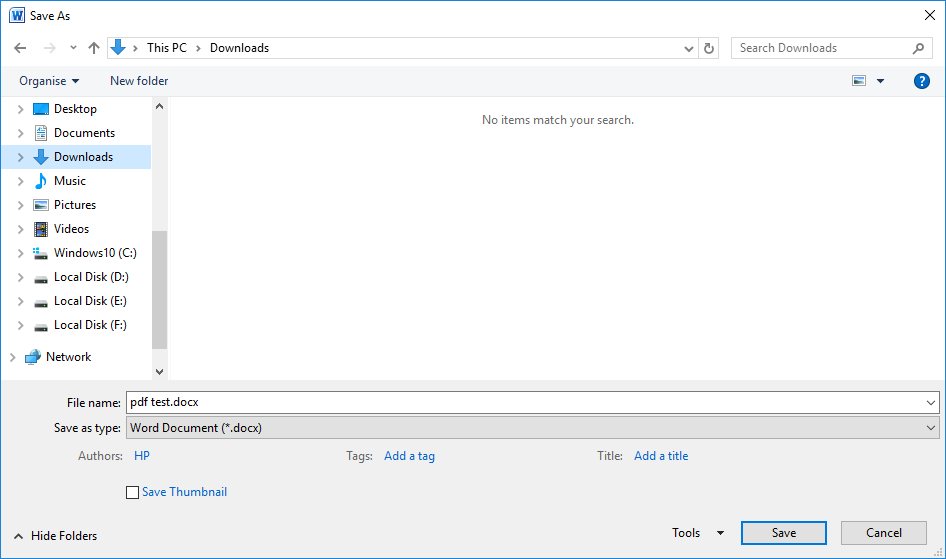Expand the Downloads tree node

click(x=21, y=157)
